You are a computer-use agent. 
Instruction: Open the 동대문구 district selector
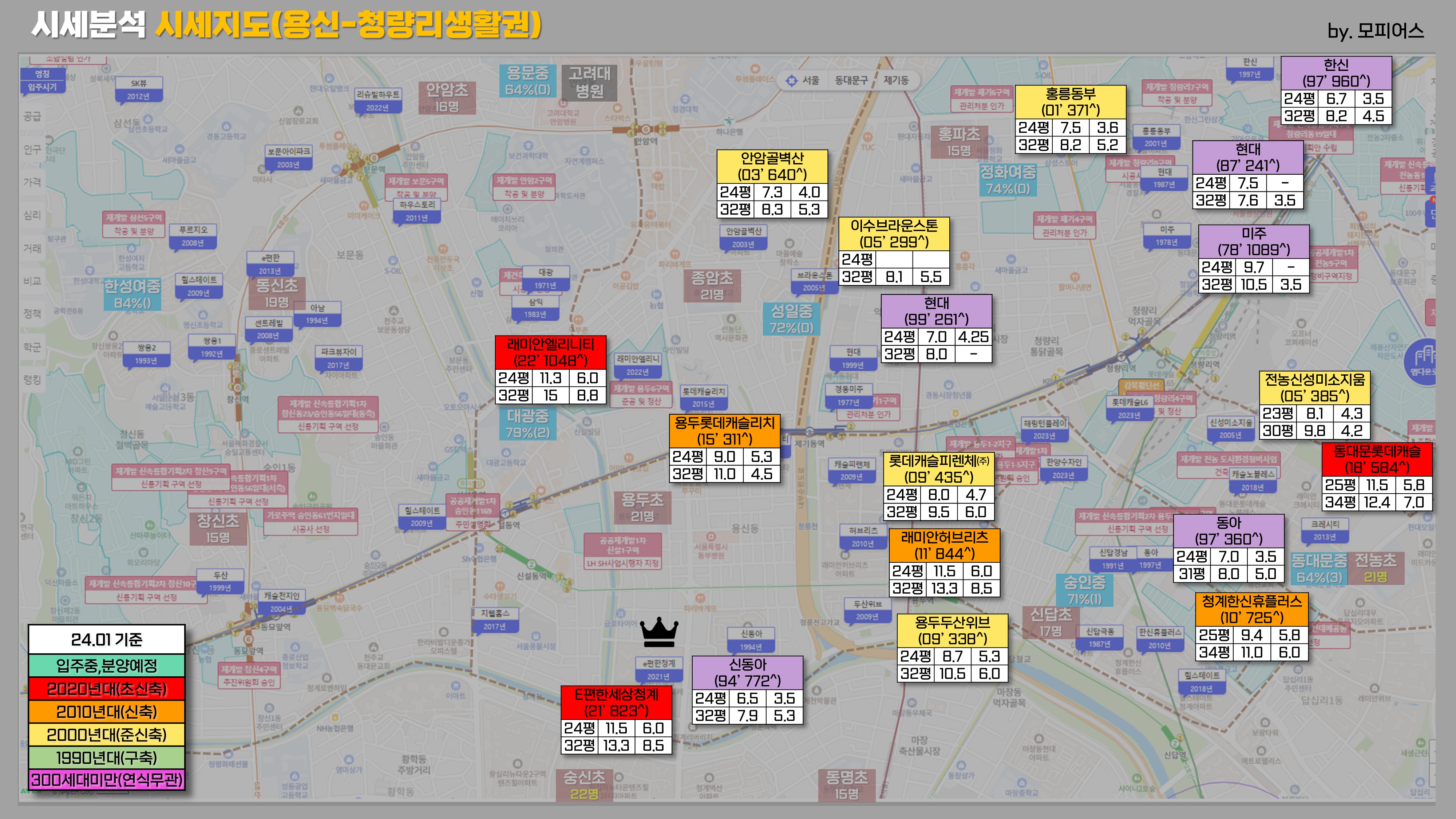pos(851,80)
